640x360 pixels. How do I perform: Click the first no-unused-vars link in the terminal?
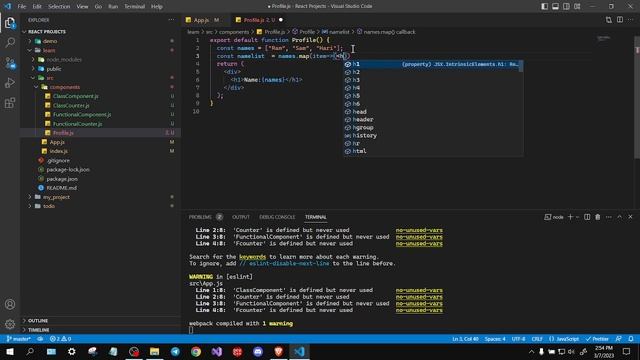coord(419,230)
